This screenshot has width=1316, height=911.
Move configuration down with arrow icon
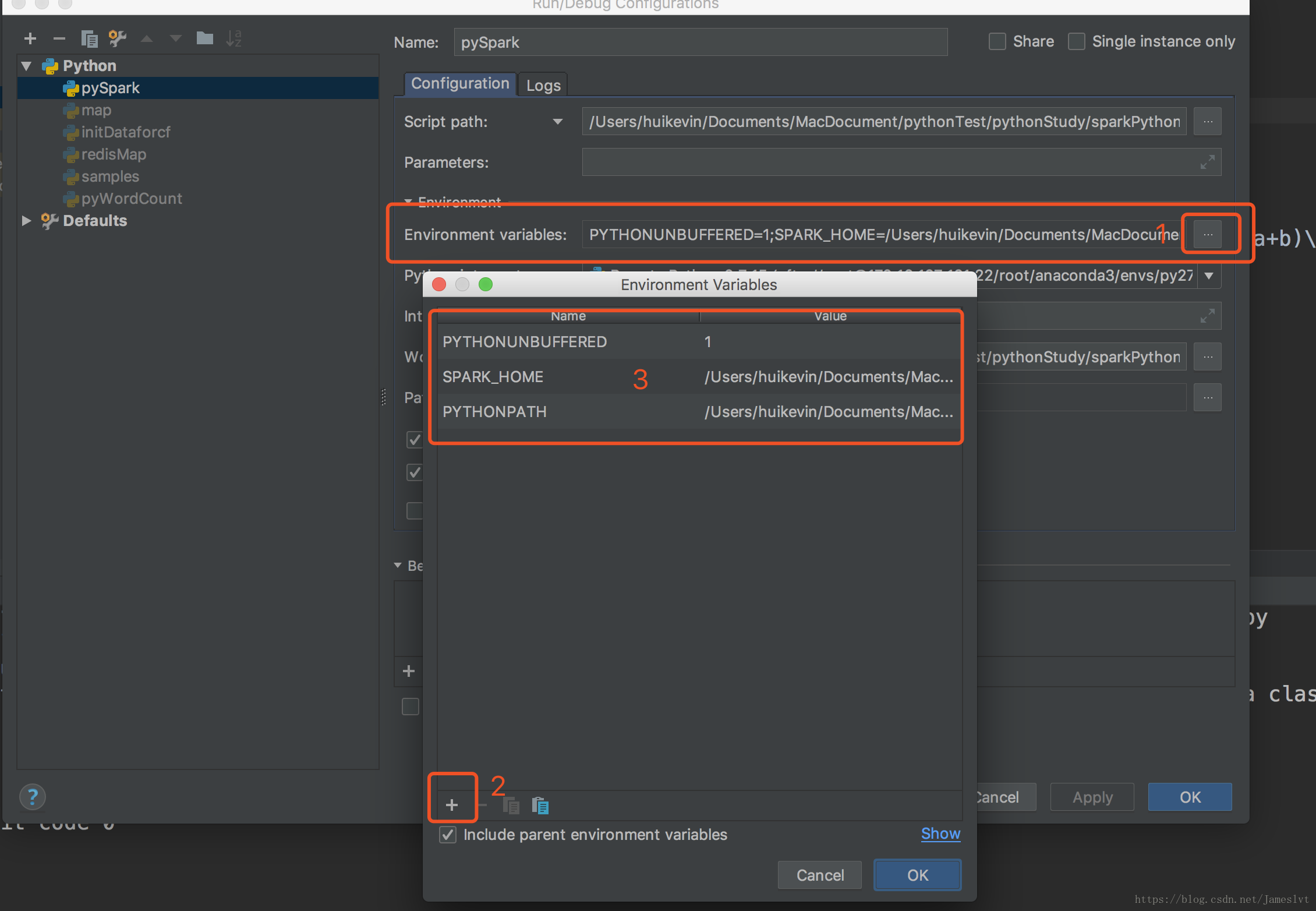pos(175,38)
